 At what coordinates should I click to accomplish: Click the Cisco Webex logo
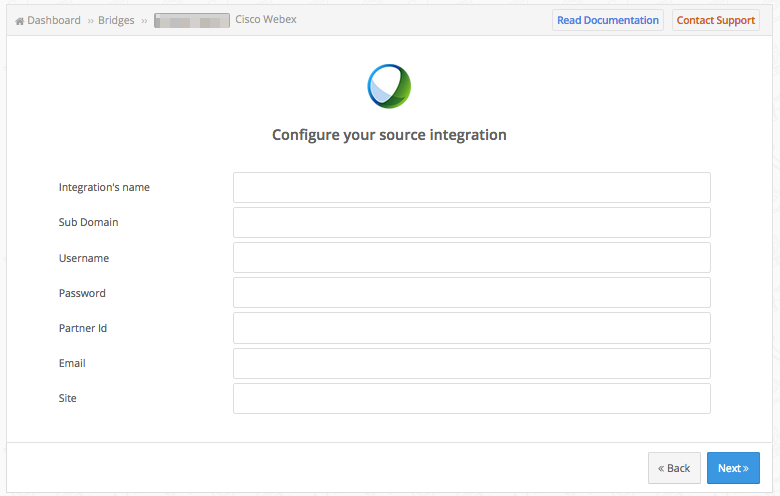(x=389, y=86)
